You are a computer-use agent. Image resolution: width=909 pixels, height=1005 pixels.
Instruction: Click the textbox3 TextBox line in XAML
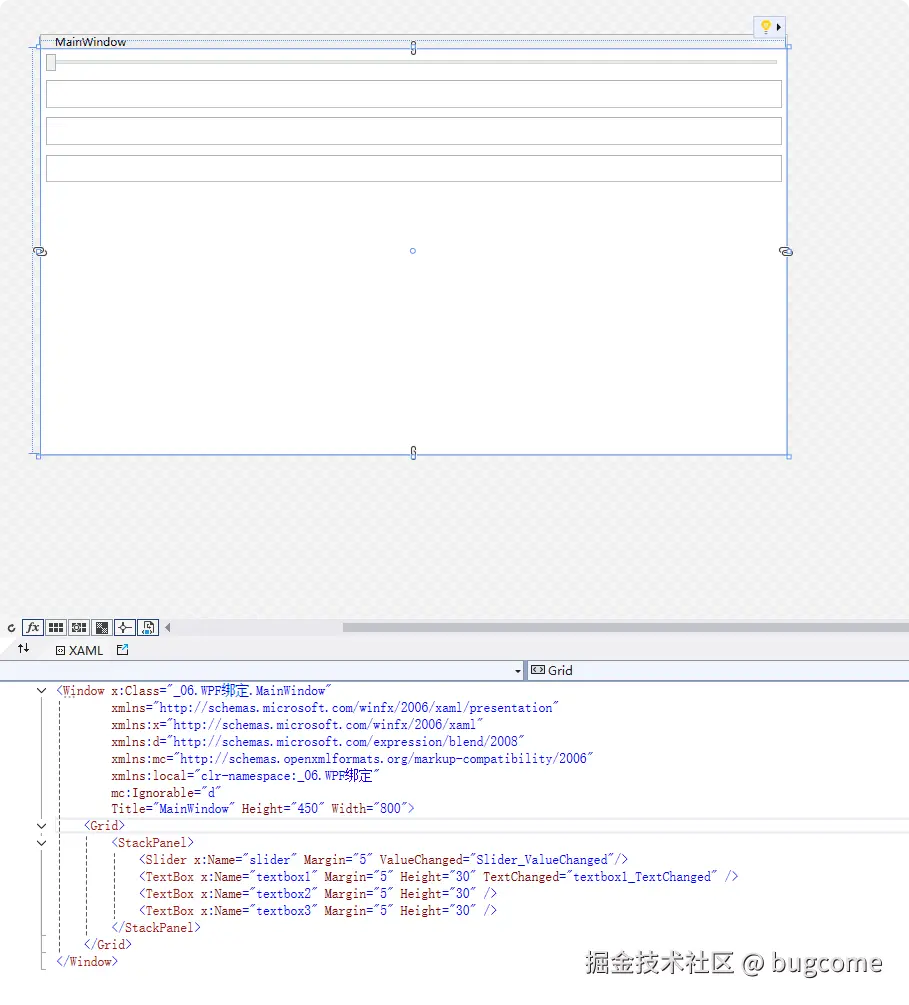(x=318, y=911)
